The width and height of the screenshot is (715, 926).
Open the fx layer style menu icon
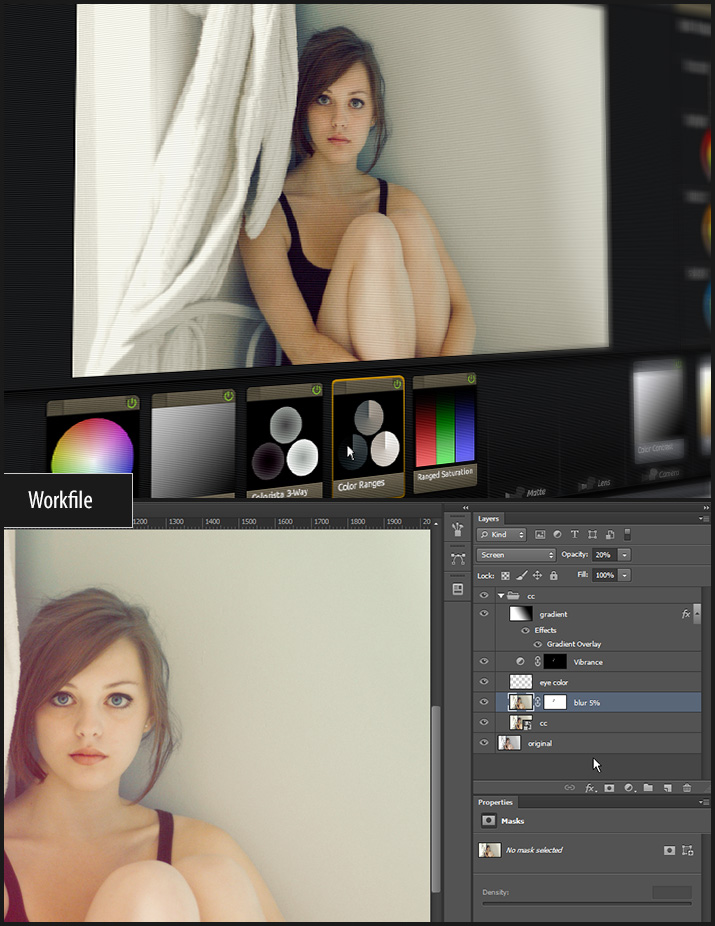tap(590, 788)
